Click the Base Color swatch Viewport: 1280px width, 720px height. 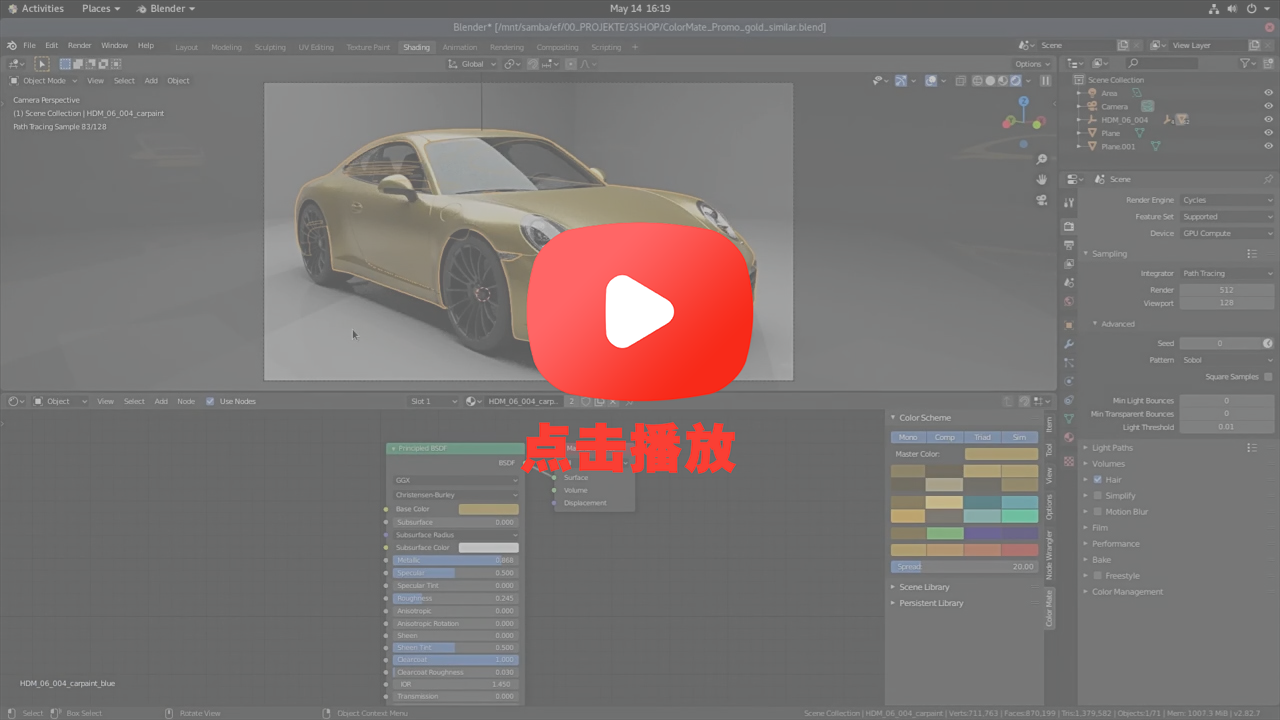pyautogui.click(x=489, y=509)
